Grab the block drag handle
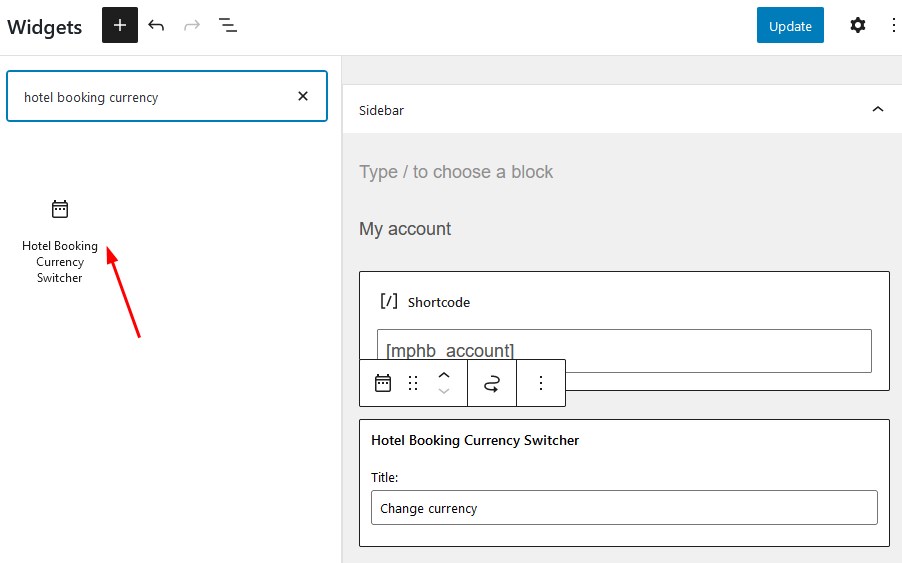Screen dimensions: 902x563 pyautogui.click(x=413, y=383)
